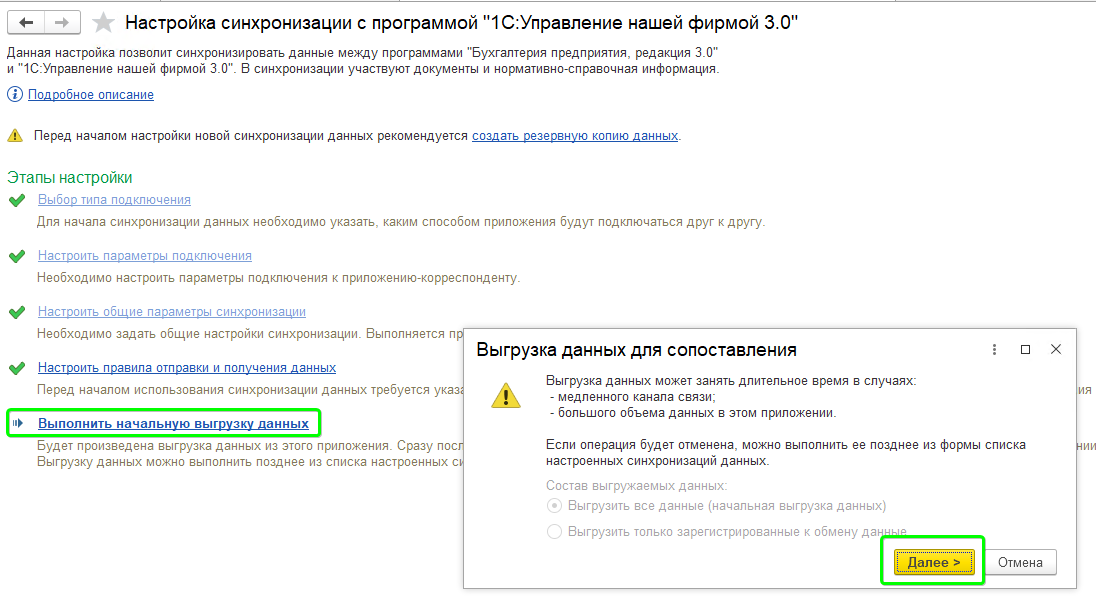Screen dimensions: 1096x611
Task: Open Настроить правила отправки и получения данных
Action: (187, 368)
